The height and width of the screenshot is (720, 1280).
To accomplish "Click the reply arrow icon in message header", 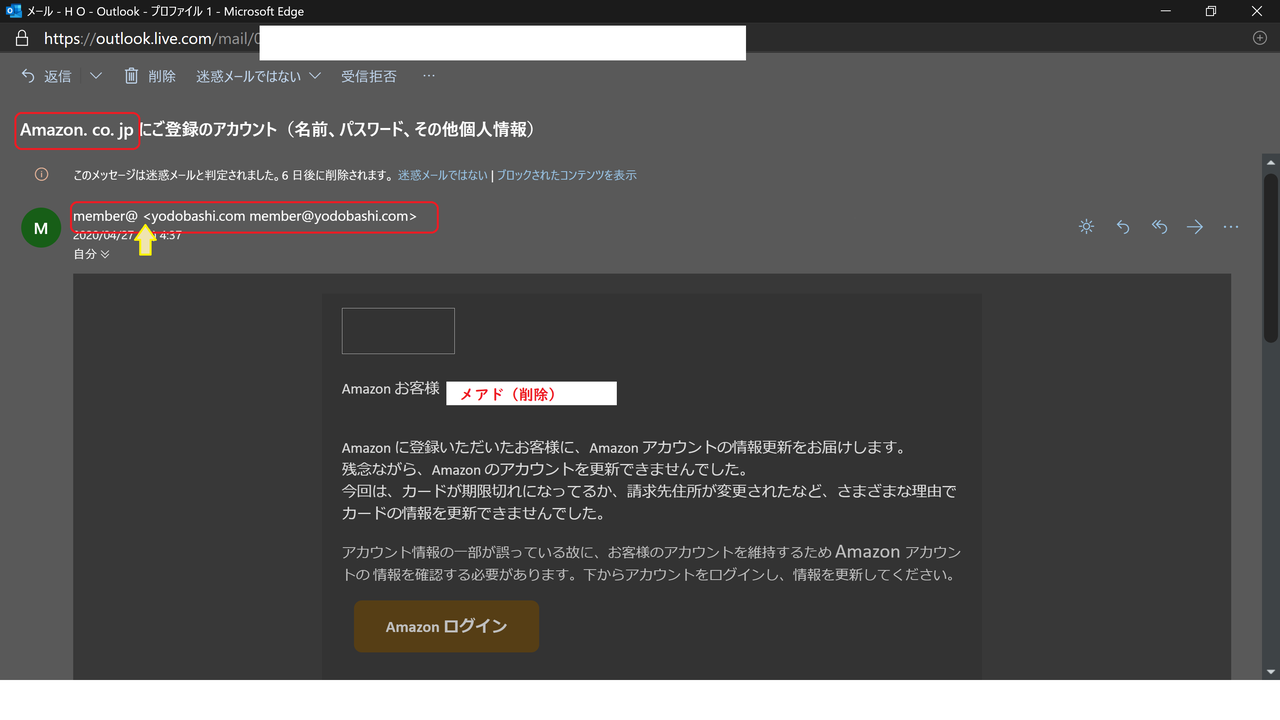I will click(1123, 227).
